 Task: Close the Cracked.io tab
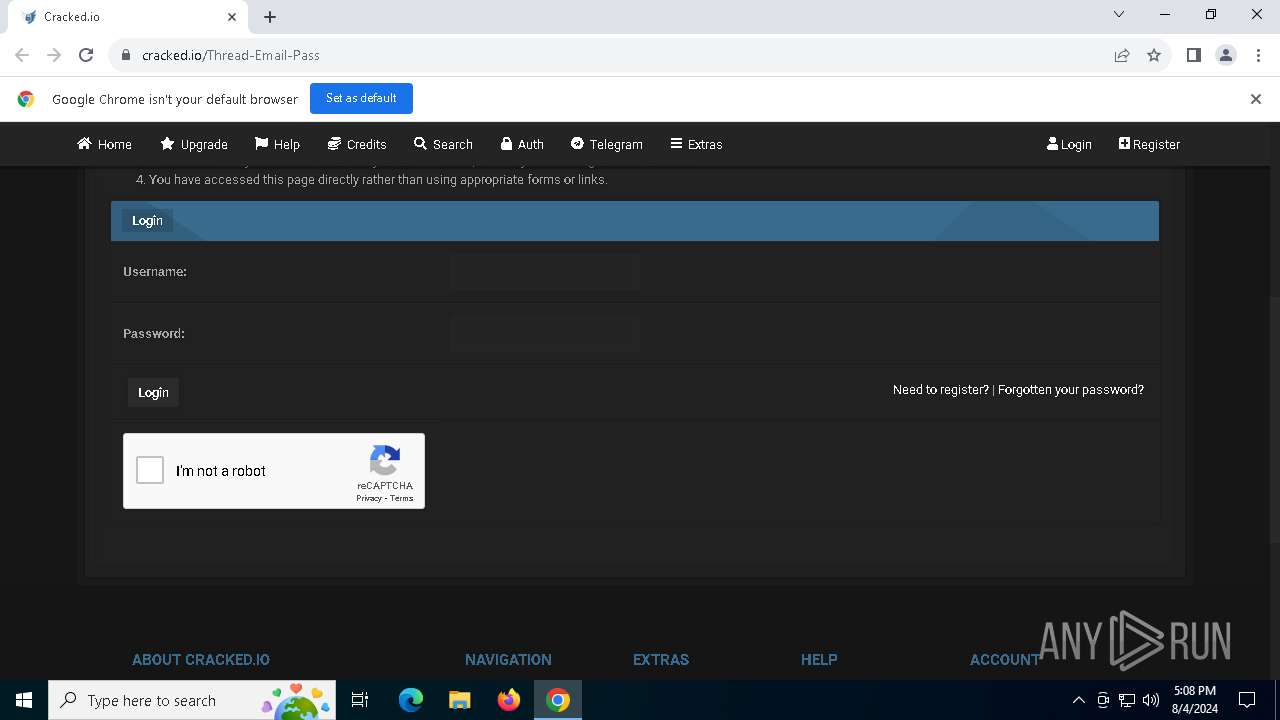pyautogui.click(x=232, y=17)
